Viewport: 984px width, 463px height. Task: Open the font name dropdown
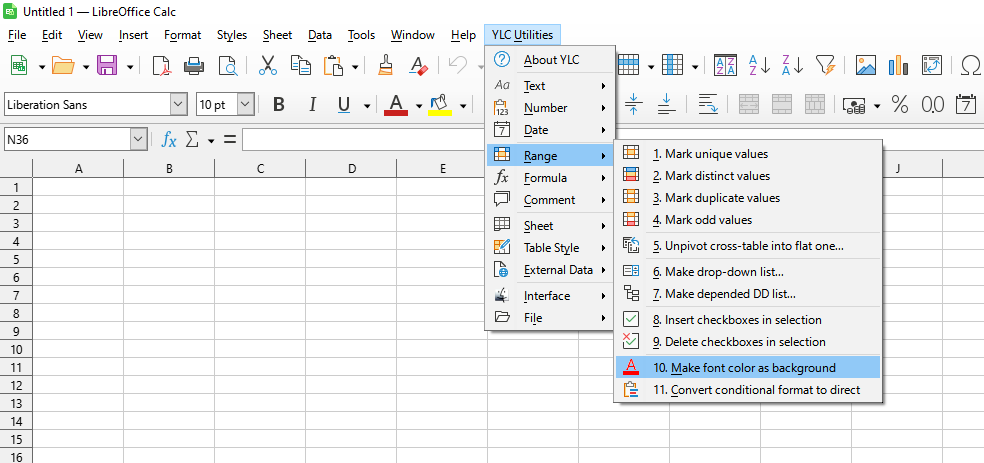point(178,104)
